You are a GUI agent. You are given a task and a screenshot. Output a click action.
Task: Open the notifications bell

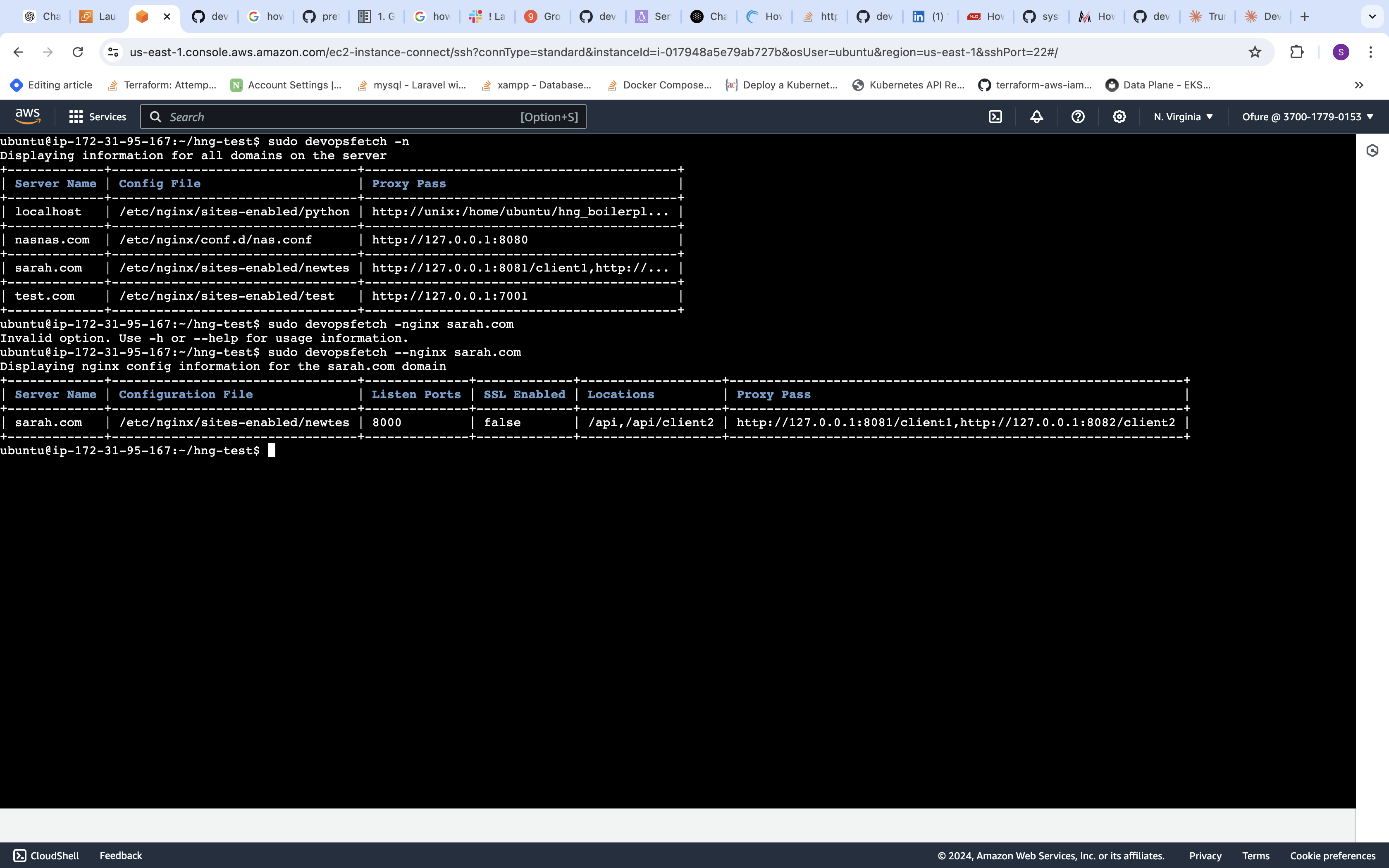coord(1037,117)
